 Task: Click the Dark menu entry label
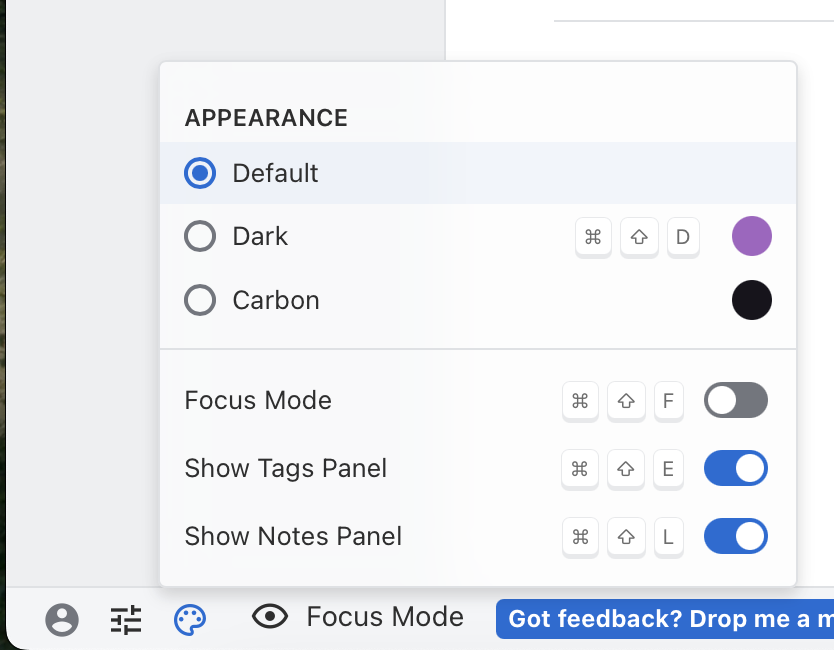pyautogui.click(x=260, y=237)
